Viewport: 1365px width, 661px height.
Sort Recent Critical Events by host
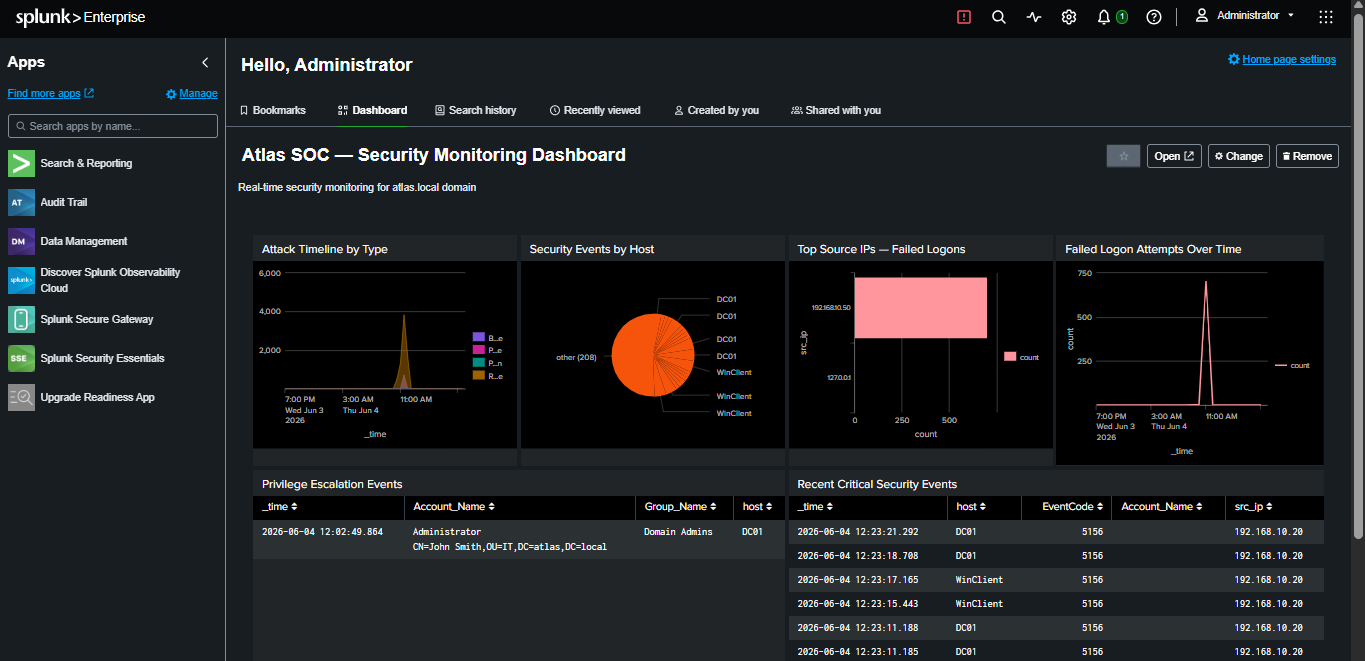tap(969, 507)
